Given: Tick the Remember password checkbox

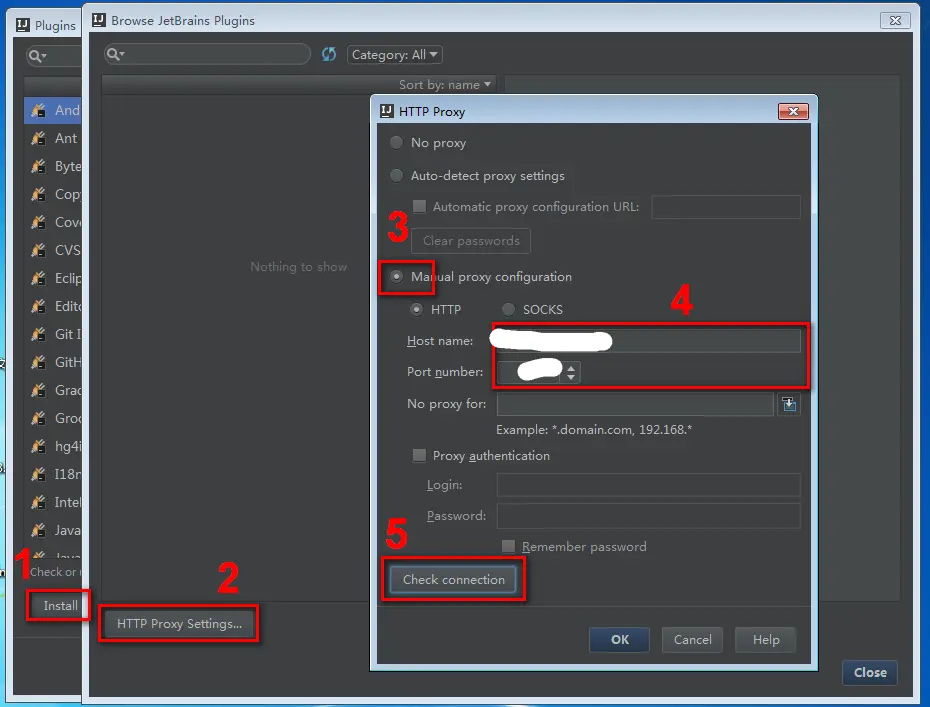Looking at the screenshot, I should pyautogui.click(x=508, y=546).
